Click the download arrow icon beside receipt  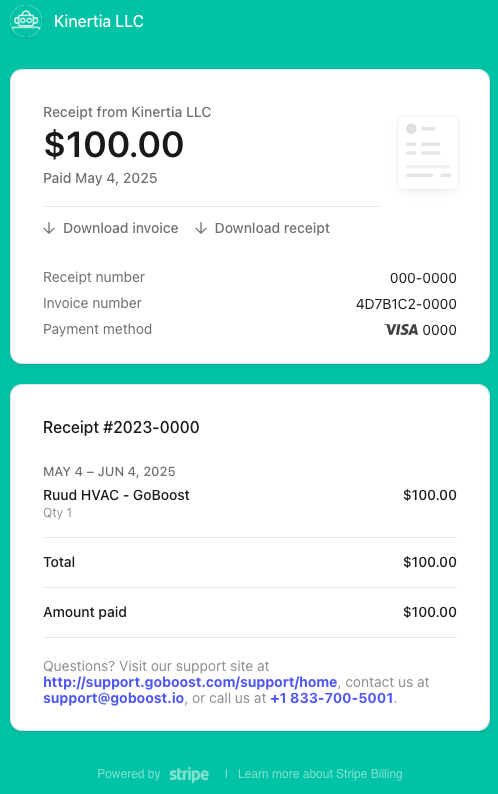(201, 228)
